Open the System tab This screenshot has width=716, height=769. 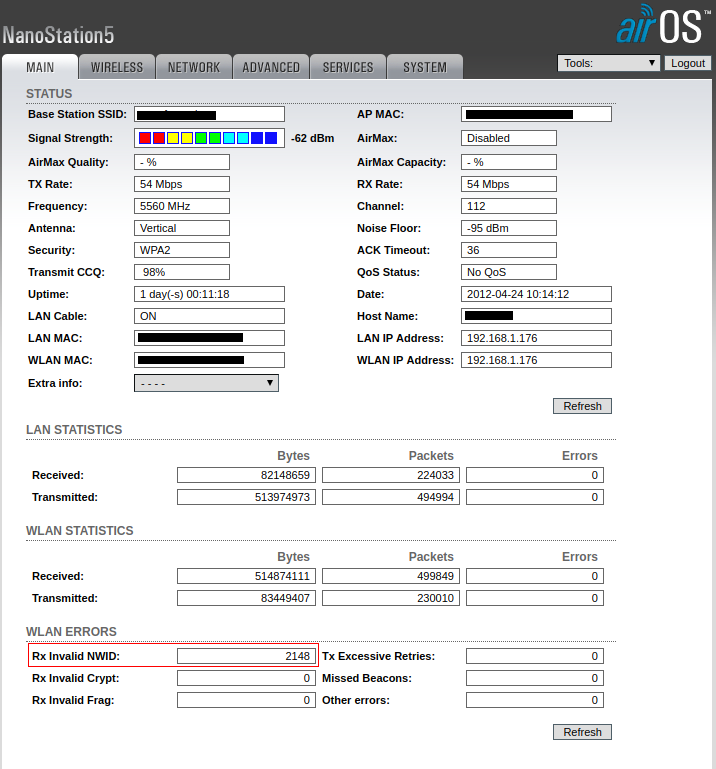point(425,67)
